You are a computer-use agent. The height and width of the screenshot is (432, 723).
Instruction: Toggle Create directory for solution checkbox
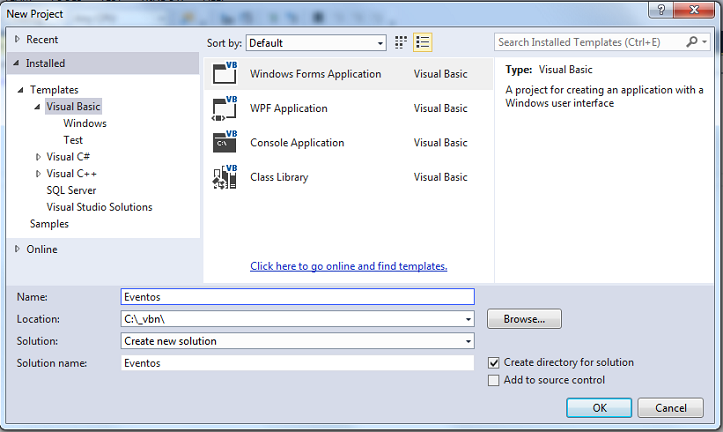(493, 363)
